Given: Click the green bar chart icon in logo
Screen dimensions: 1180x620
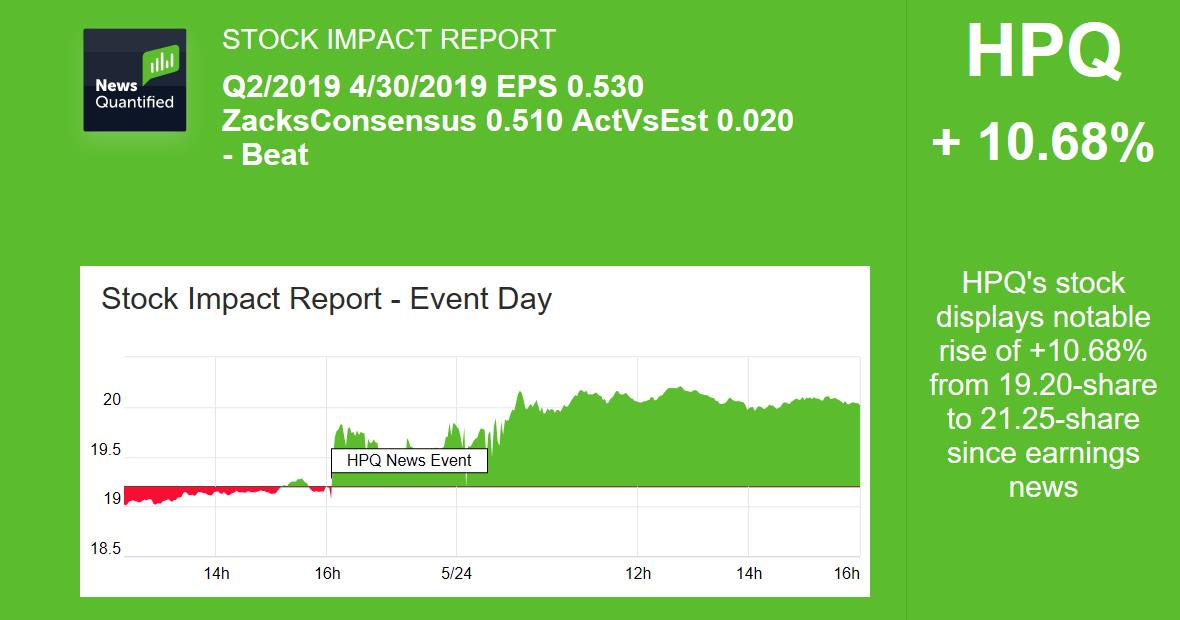Looking at the screenshot, I should pos(161,65).
